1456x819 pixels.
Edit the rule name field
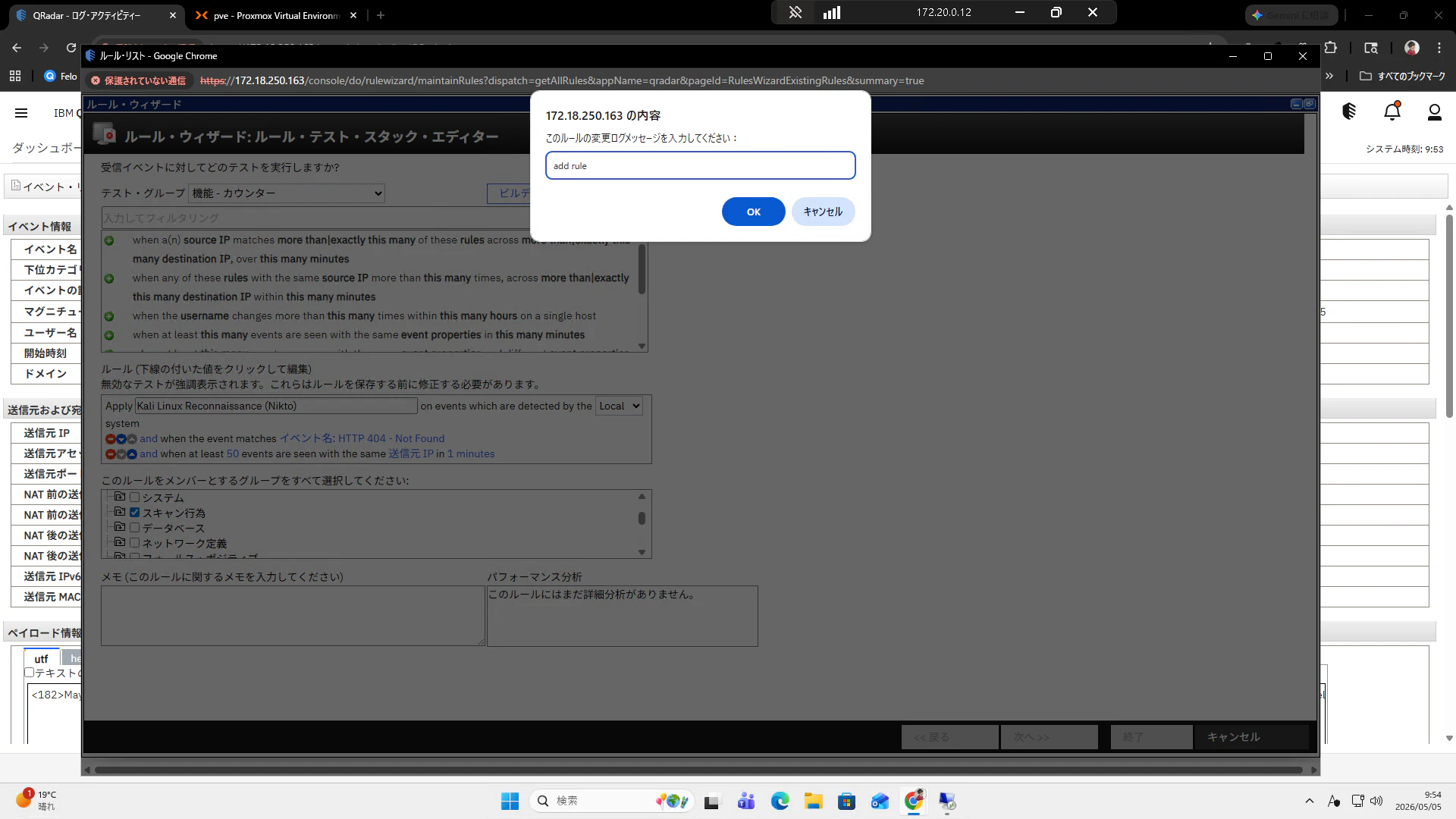pyautogui.click(x=276, y=406)
